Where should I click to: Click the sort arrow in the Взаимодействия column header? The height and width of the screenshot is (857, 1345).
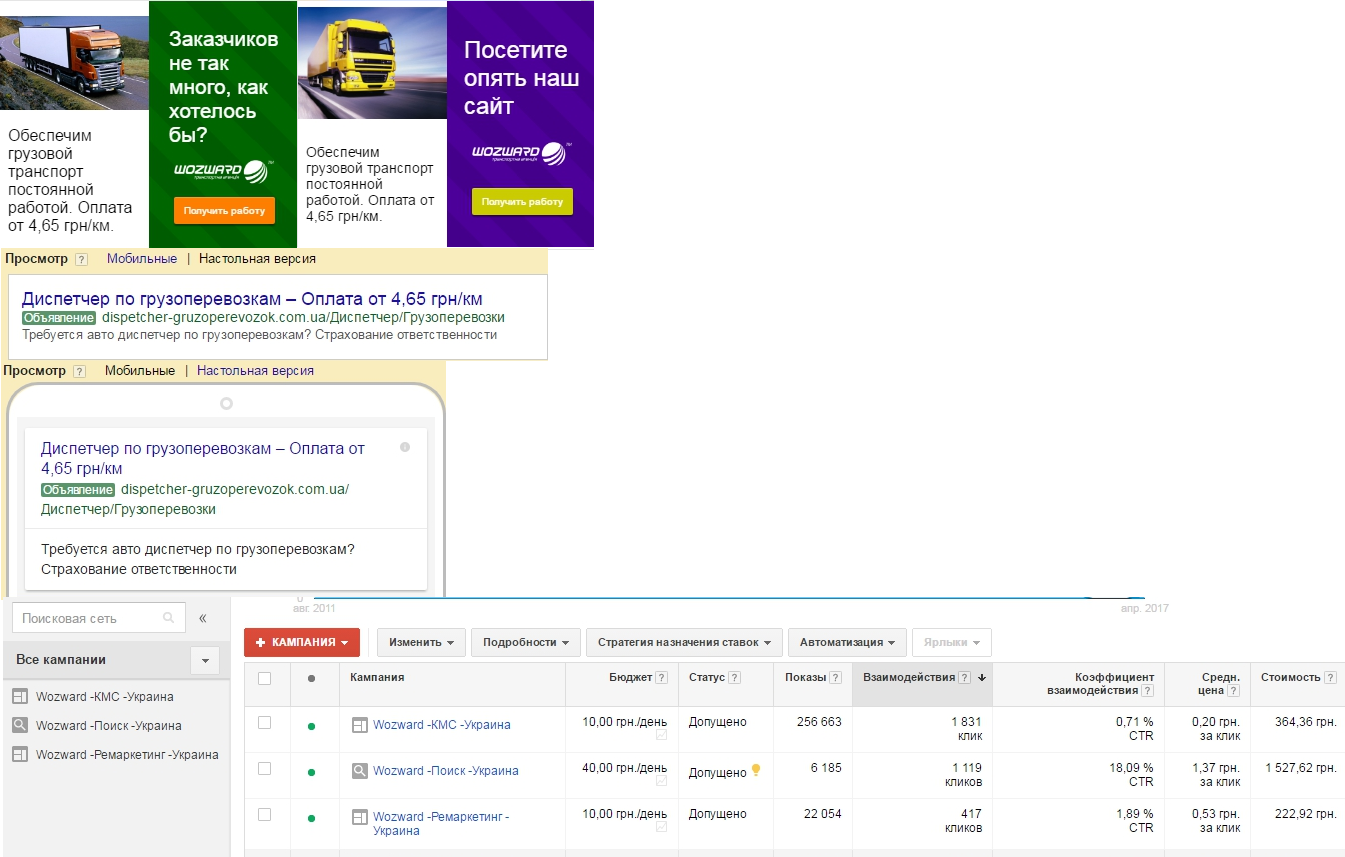[x=982, y=678]
